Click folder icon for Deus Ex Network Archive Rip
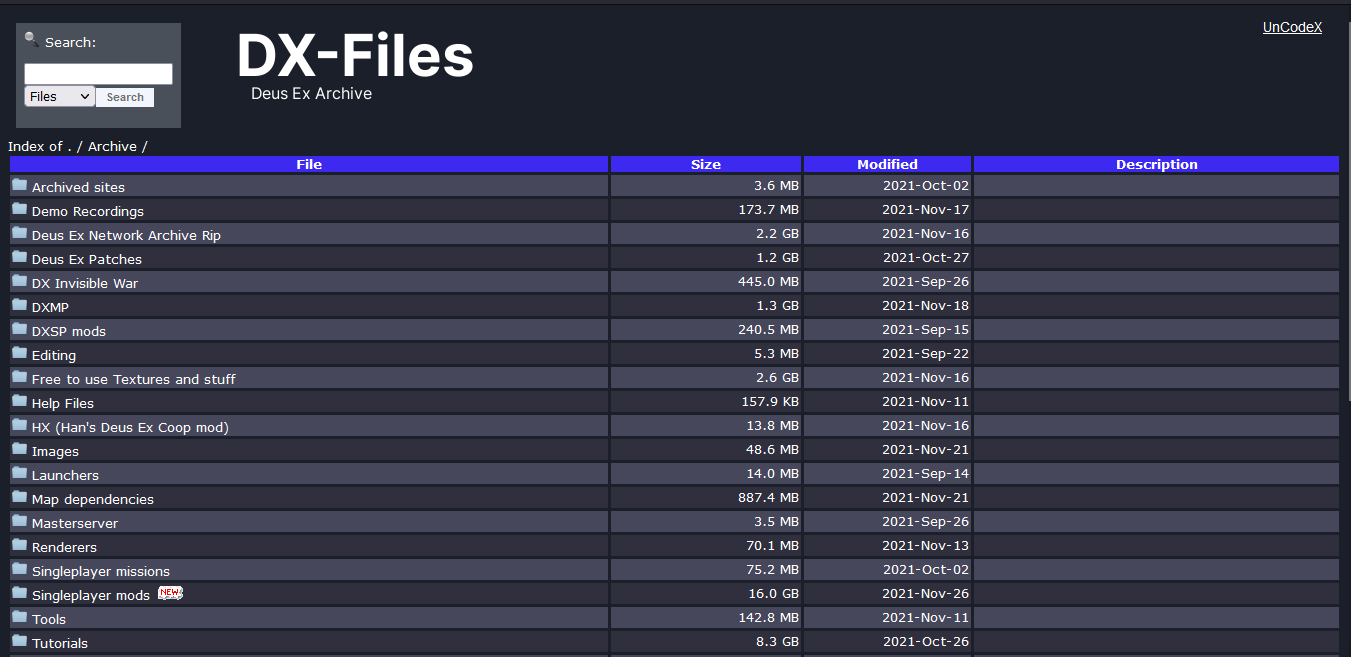The width and height of the screenshot is (1351, 657). coord(20,233)
